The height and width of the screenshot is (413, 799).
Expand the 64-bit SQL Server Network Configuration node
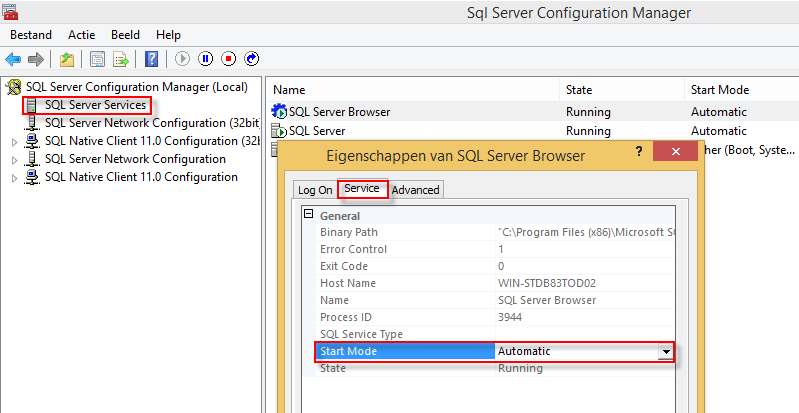pyautogui.click(x=14, y=160)
